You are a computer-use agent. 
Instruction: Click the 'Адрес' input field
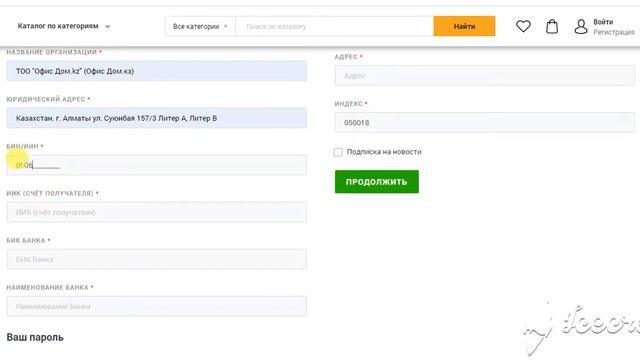[484, 76]
